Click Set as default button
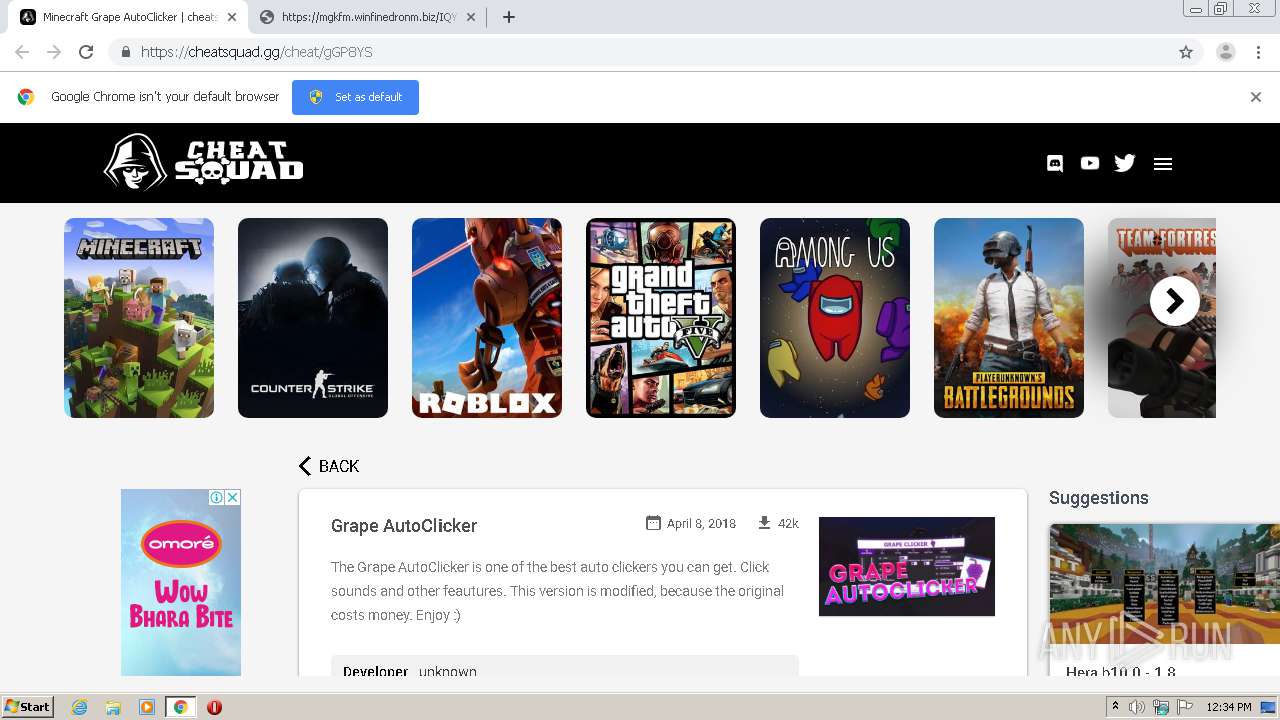 coord(355,97)
